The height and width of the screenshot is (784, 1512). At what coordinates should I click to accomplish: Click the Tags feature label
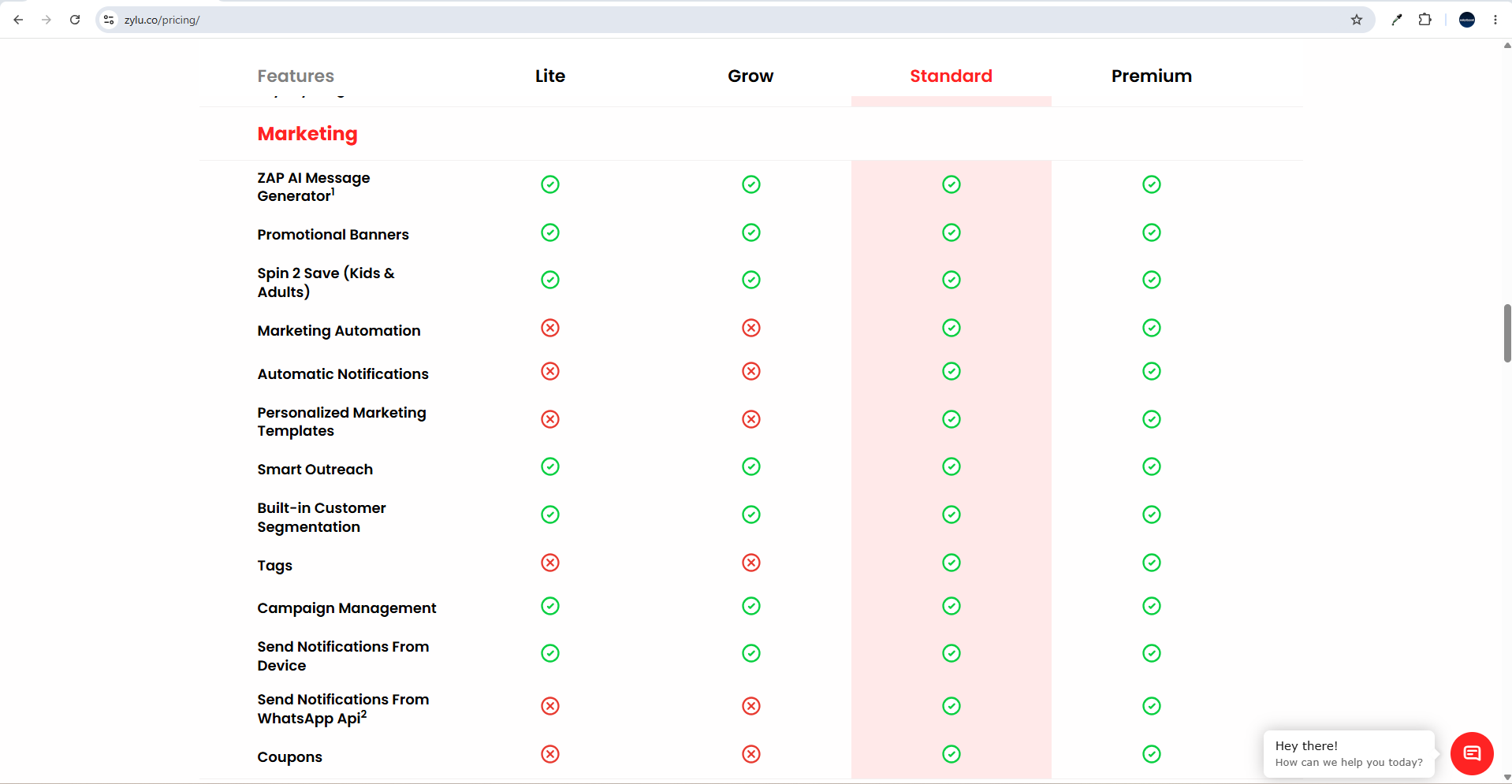tap(274, 566)
